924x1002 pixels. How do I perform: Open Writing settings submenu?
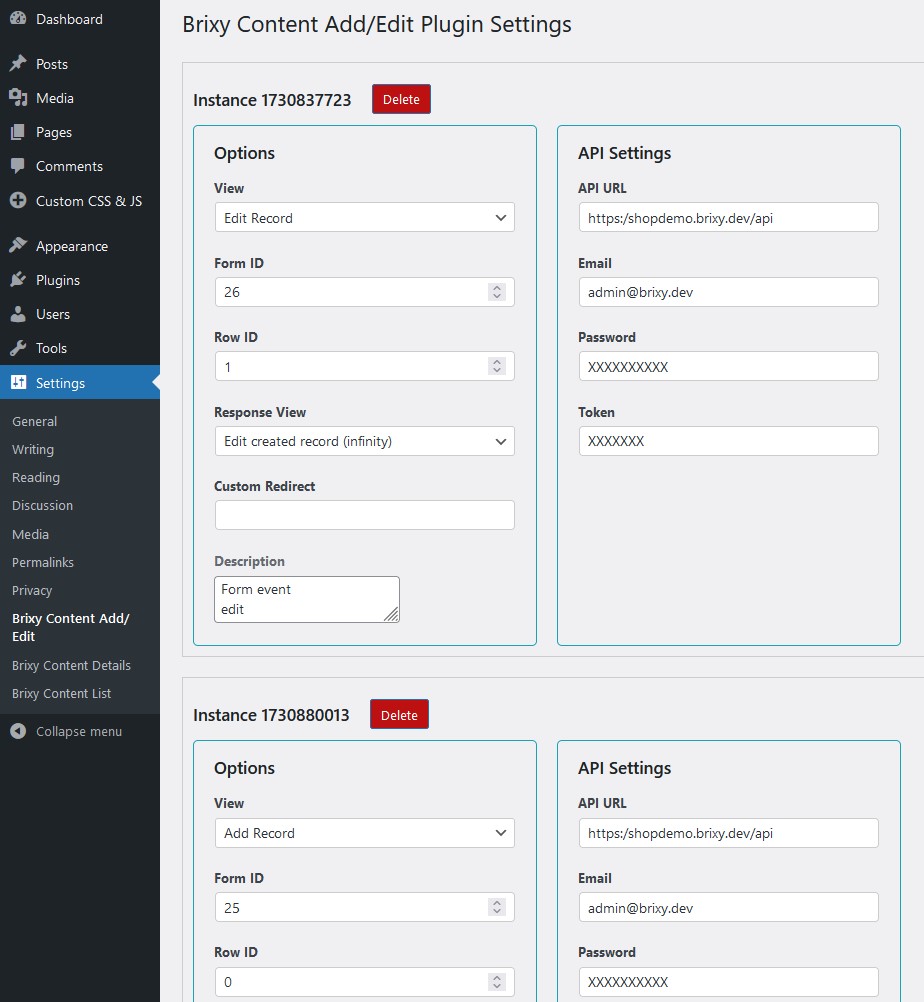33,449
